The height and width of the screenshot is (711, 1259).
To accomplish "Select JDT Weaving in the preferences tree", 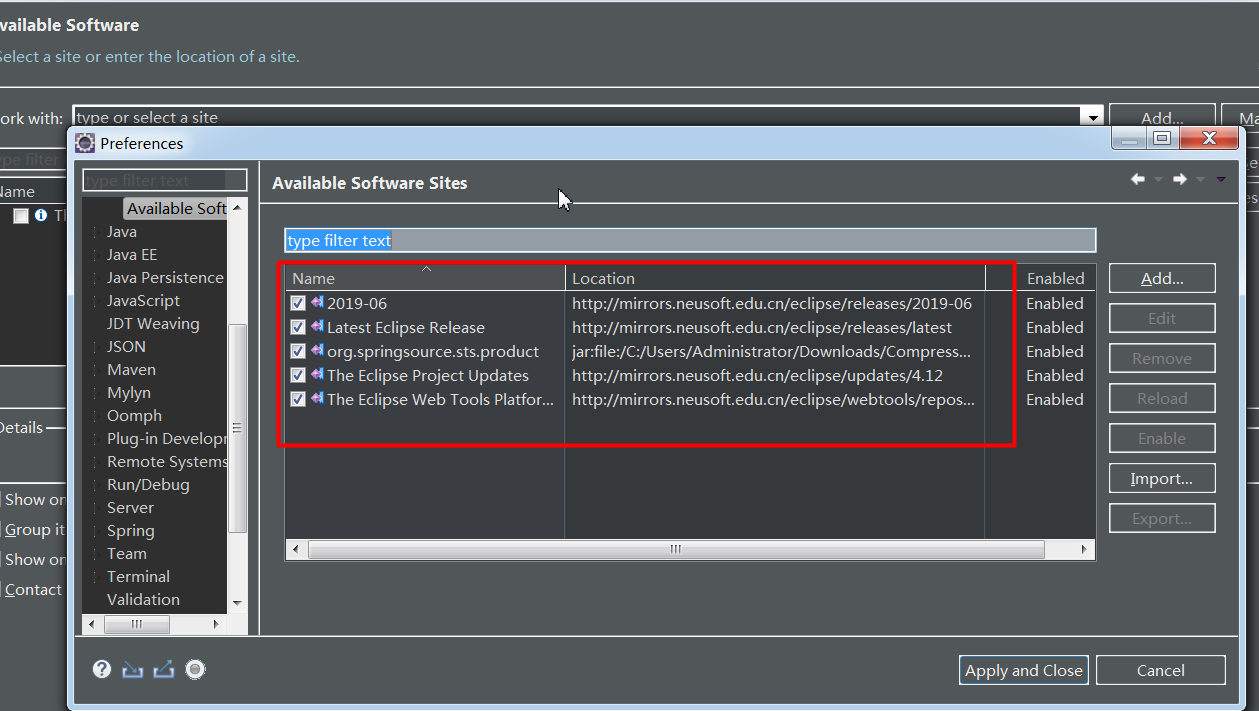I will [x=153, y=323].
